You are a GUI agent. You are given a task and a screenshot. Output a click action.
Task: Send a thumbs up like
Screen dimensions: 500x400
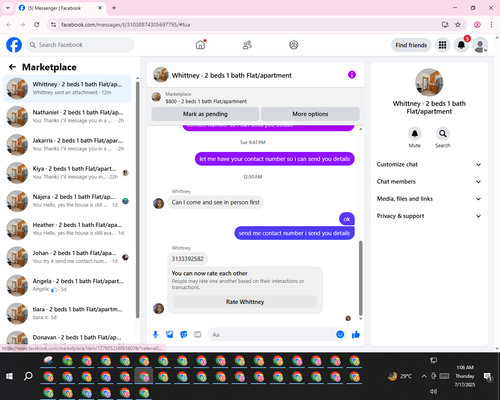[x=356, y=334]
